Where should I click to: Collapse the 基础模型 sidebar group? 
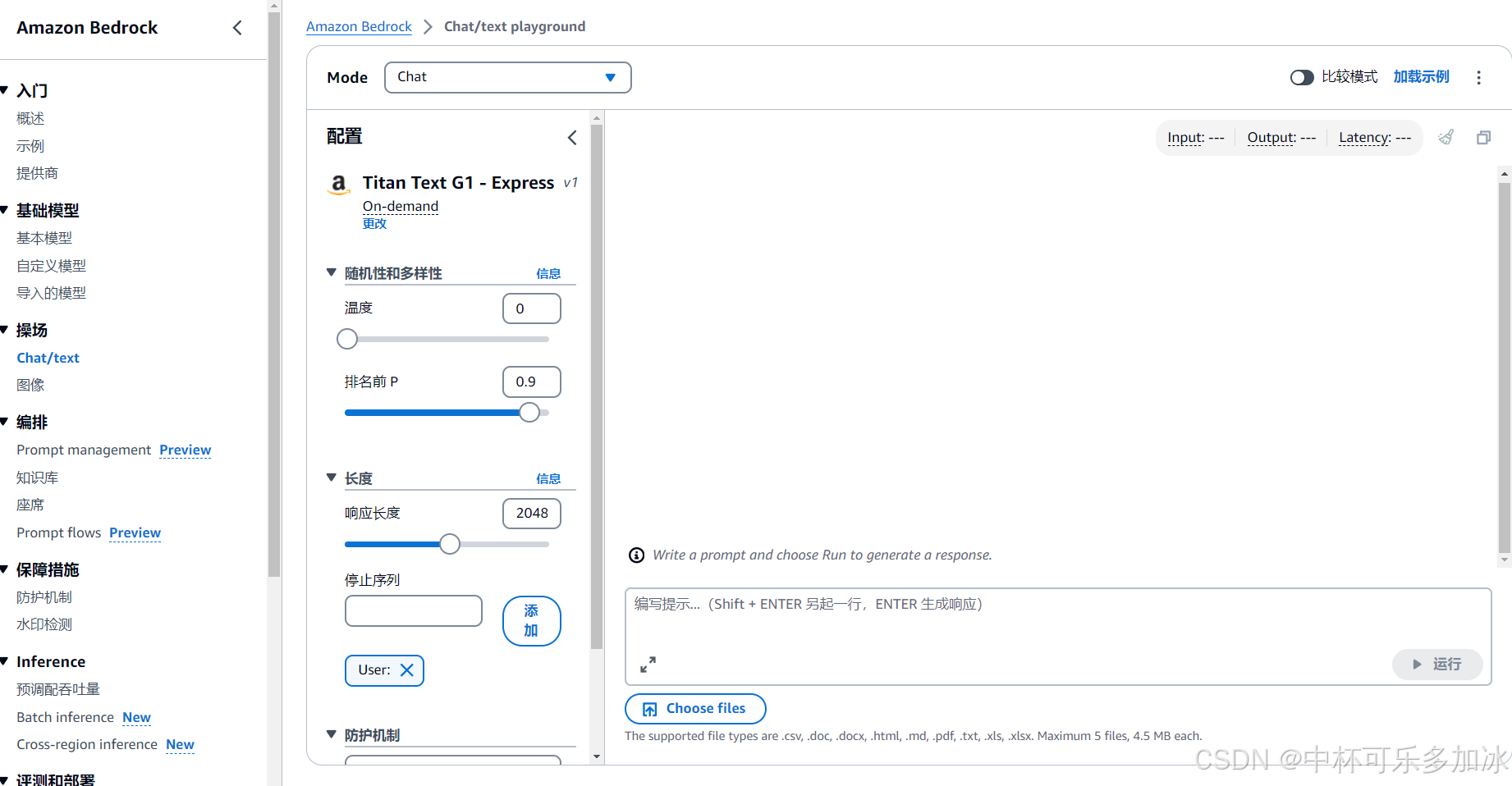(x=4, y=210)
